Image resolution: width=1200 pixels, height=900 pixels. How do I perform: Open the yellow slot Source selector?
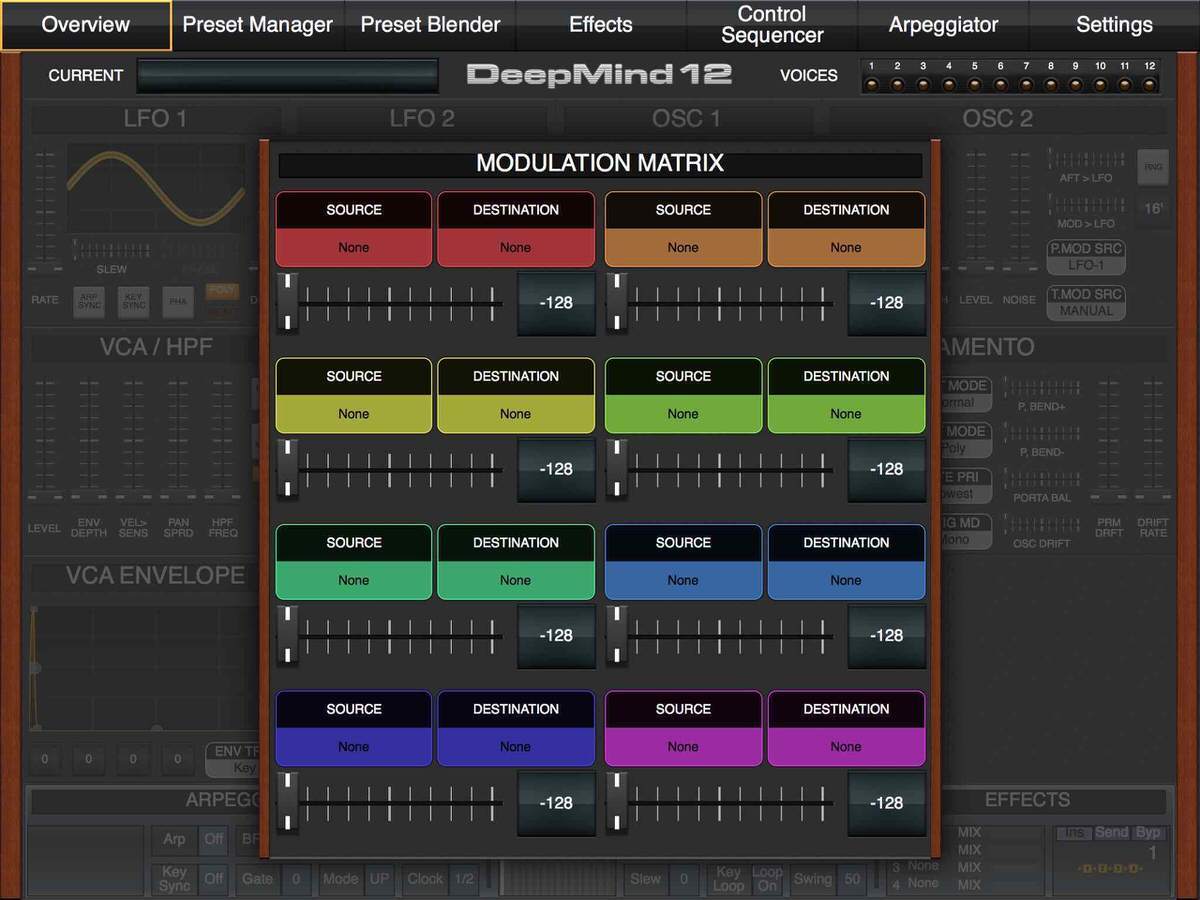(x=354, y=395)
